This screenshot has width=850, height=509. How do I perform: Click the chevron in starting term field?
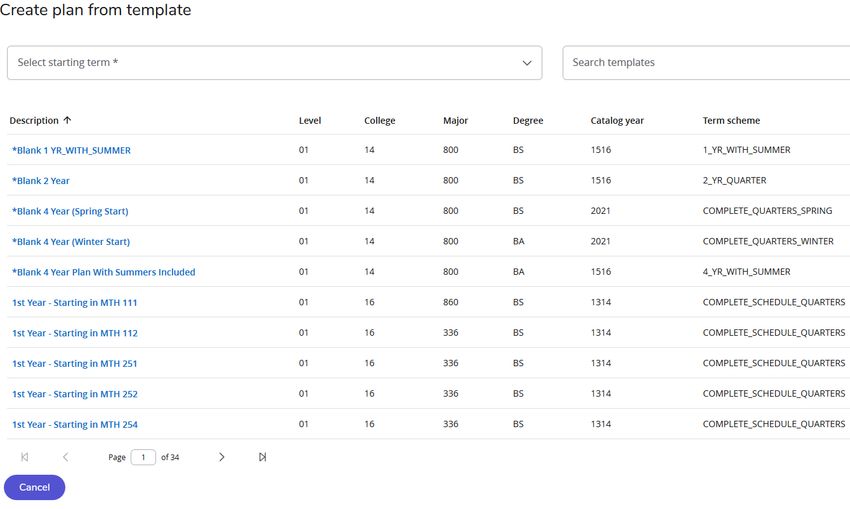(527, 63)
